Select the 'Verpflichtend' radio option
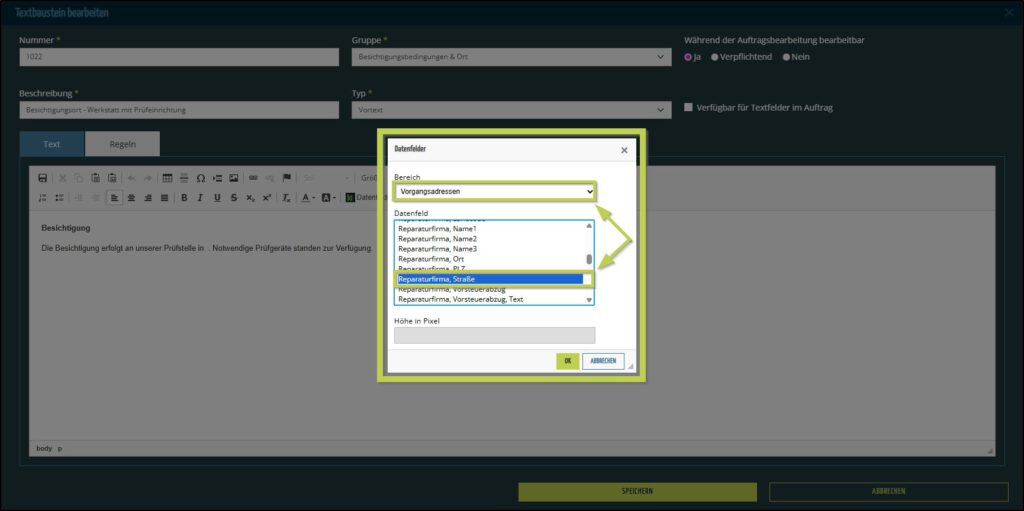1024x511 pixels. point(715,57)
